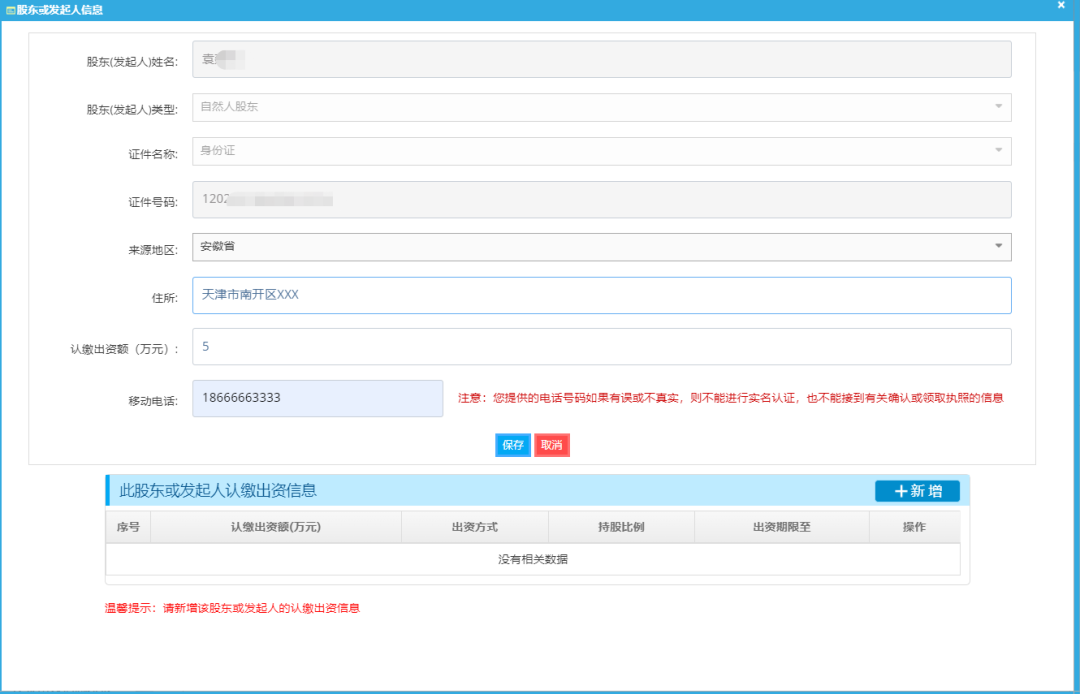Screen dimensions: 1080x694
Task: Click the dialog title window icon
Action: [10, 11]
